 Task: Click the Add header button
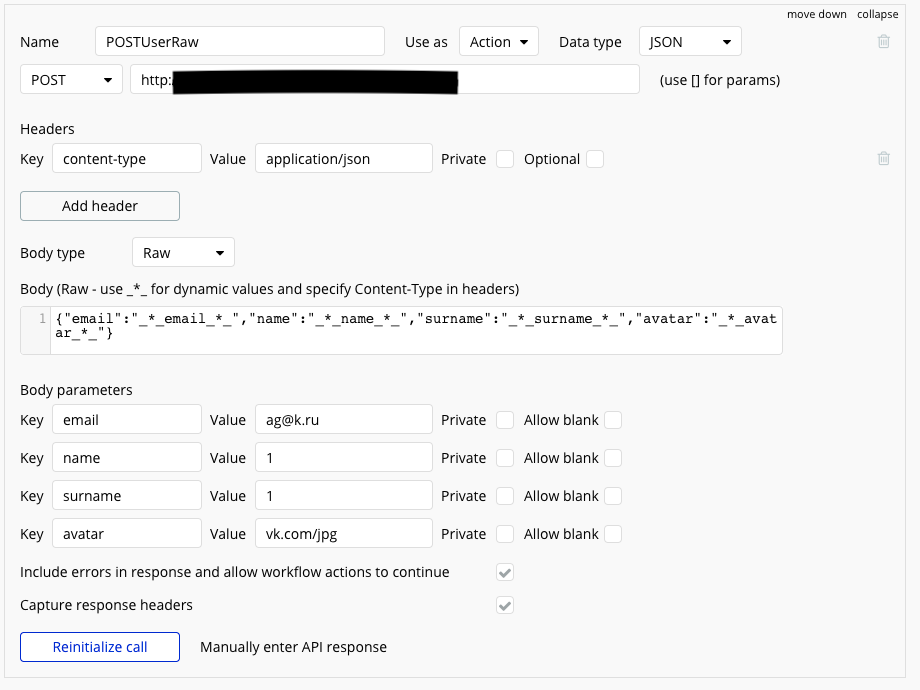pos(100,206)
